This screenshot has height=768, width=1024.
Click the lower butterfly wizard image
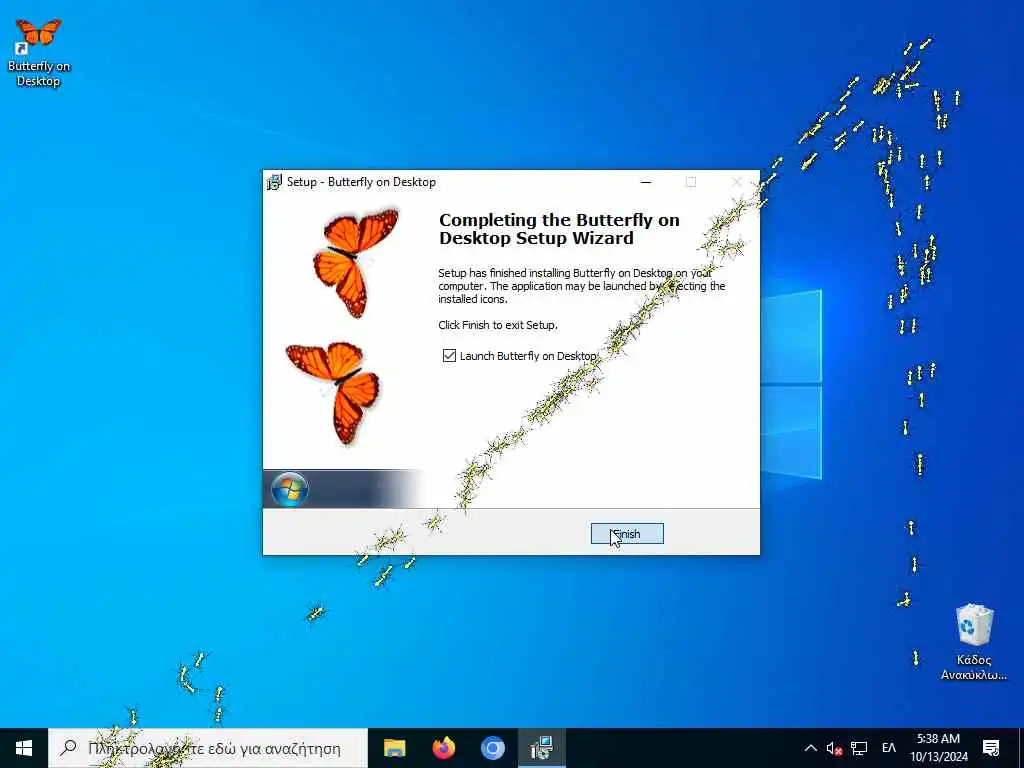pyautogui.click(x=333, y=392)
